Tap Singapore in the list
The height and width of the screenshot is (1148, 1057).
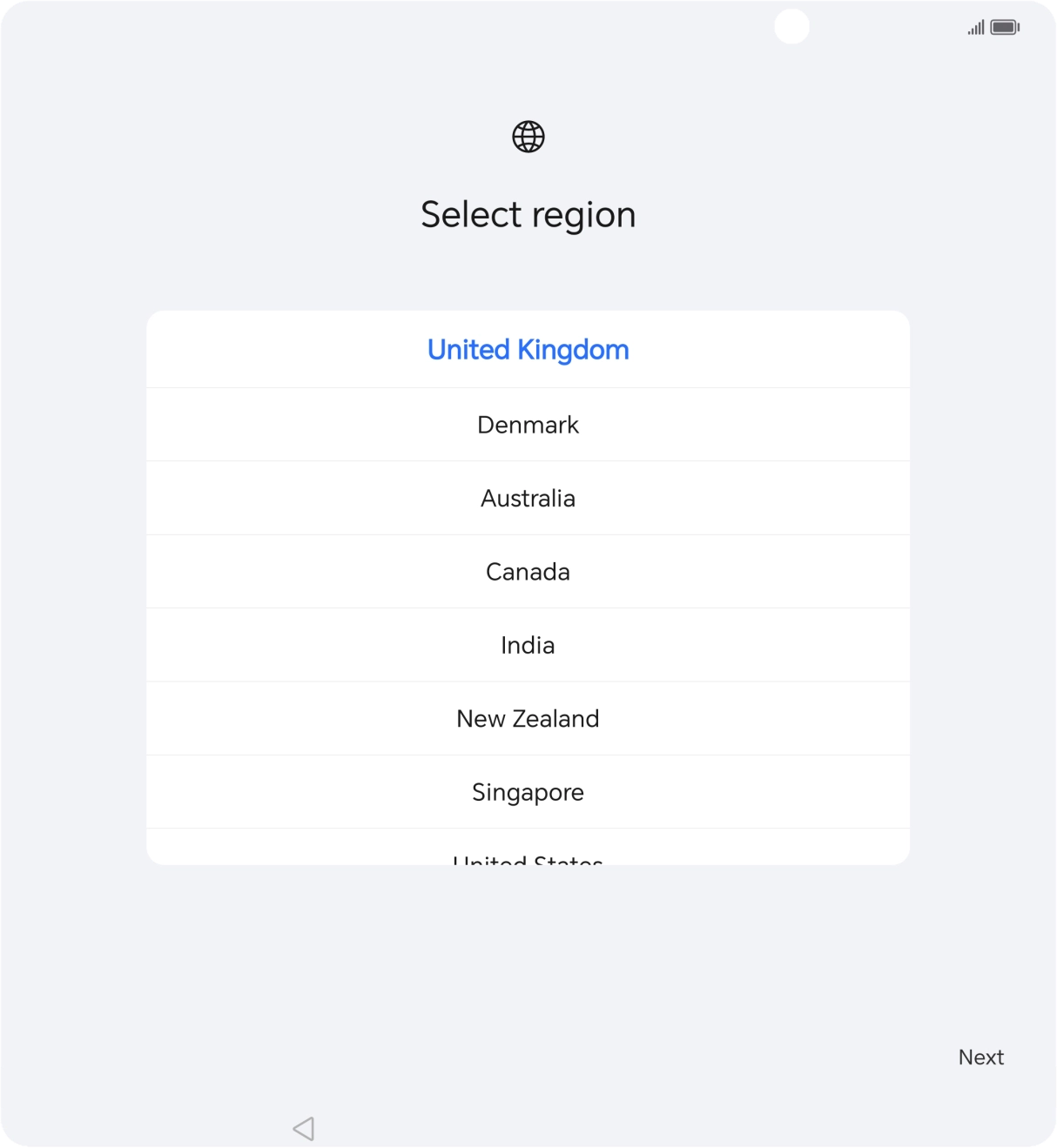(528, 792)
